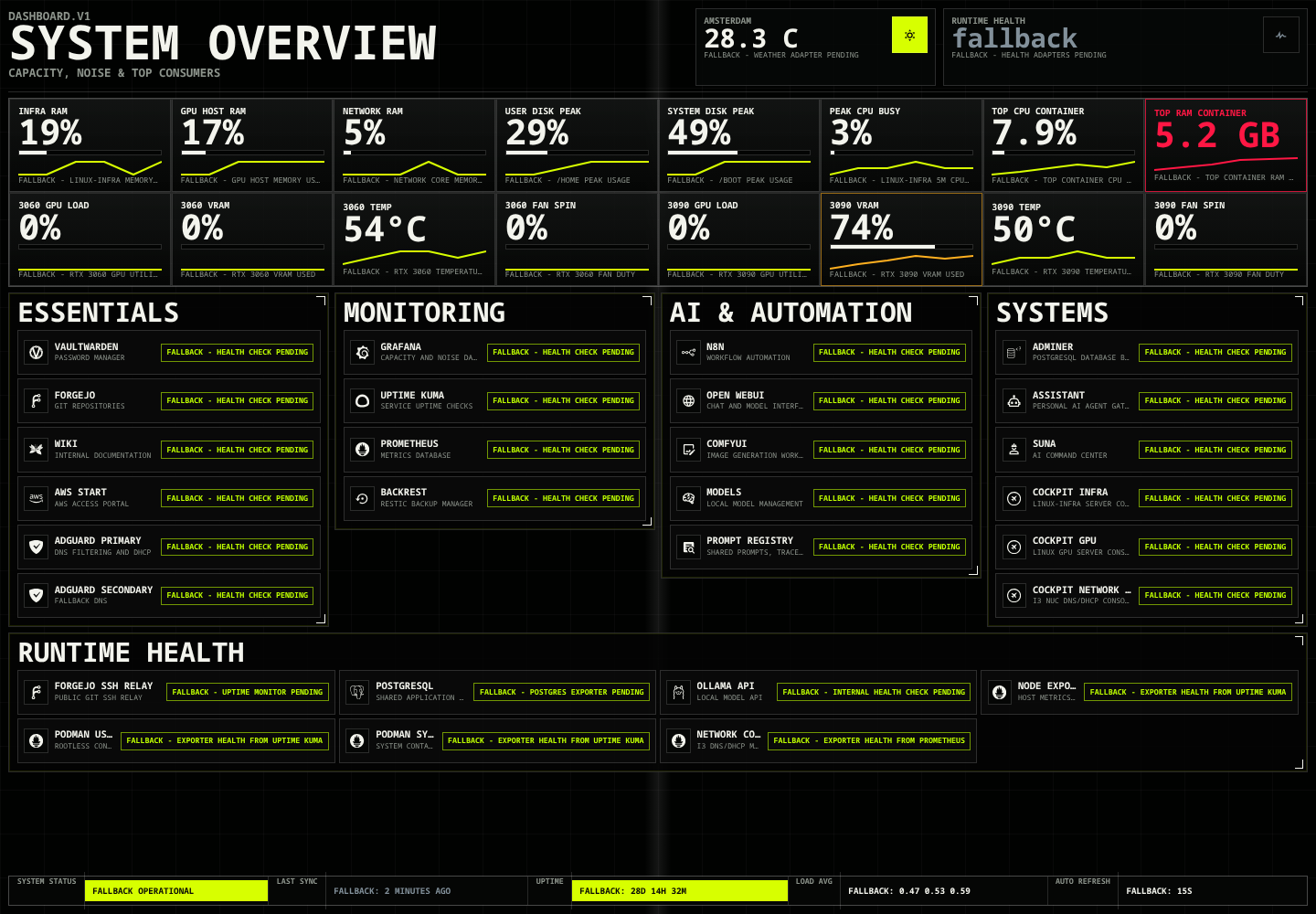Screen dimensions: 1316x914
Task: Click the Fallback Operational system status
Action: tap(175, 891)
